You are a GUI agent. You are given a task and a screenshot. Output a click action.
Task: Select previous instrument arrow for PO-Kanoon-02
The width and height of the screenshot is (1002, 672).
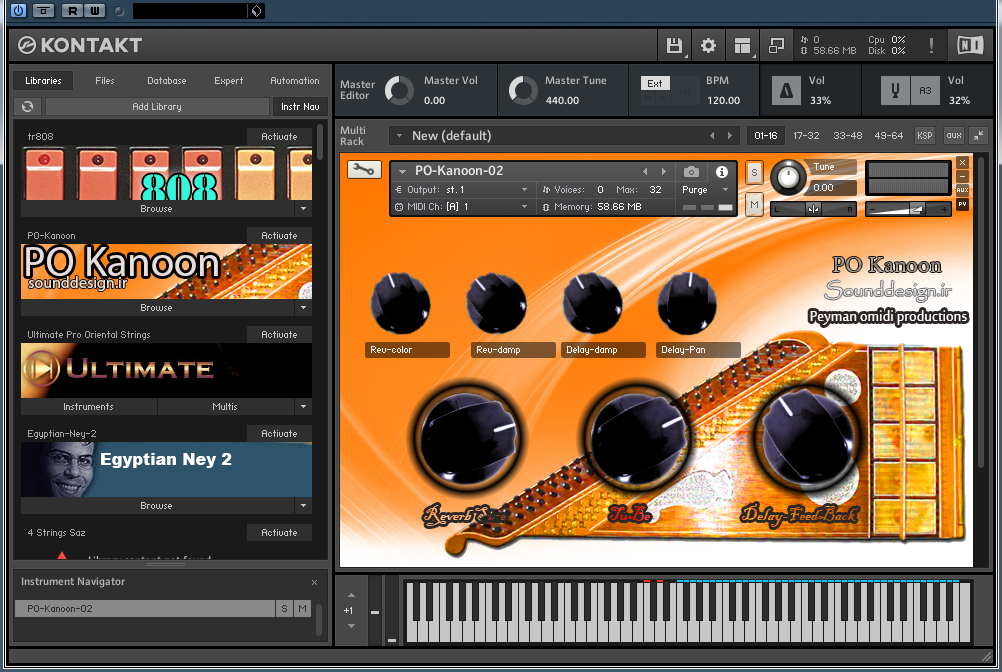tap(645, 171)
